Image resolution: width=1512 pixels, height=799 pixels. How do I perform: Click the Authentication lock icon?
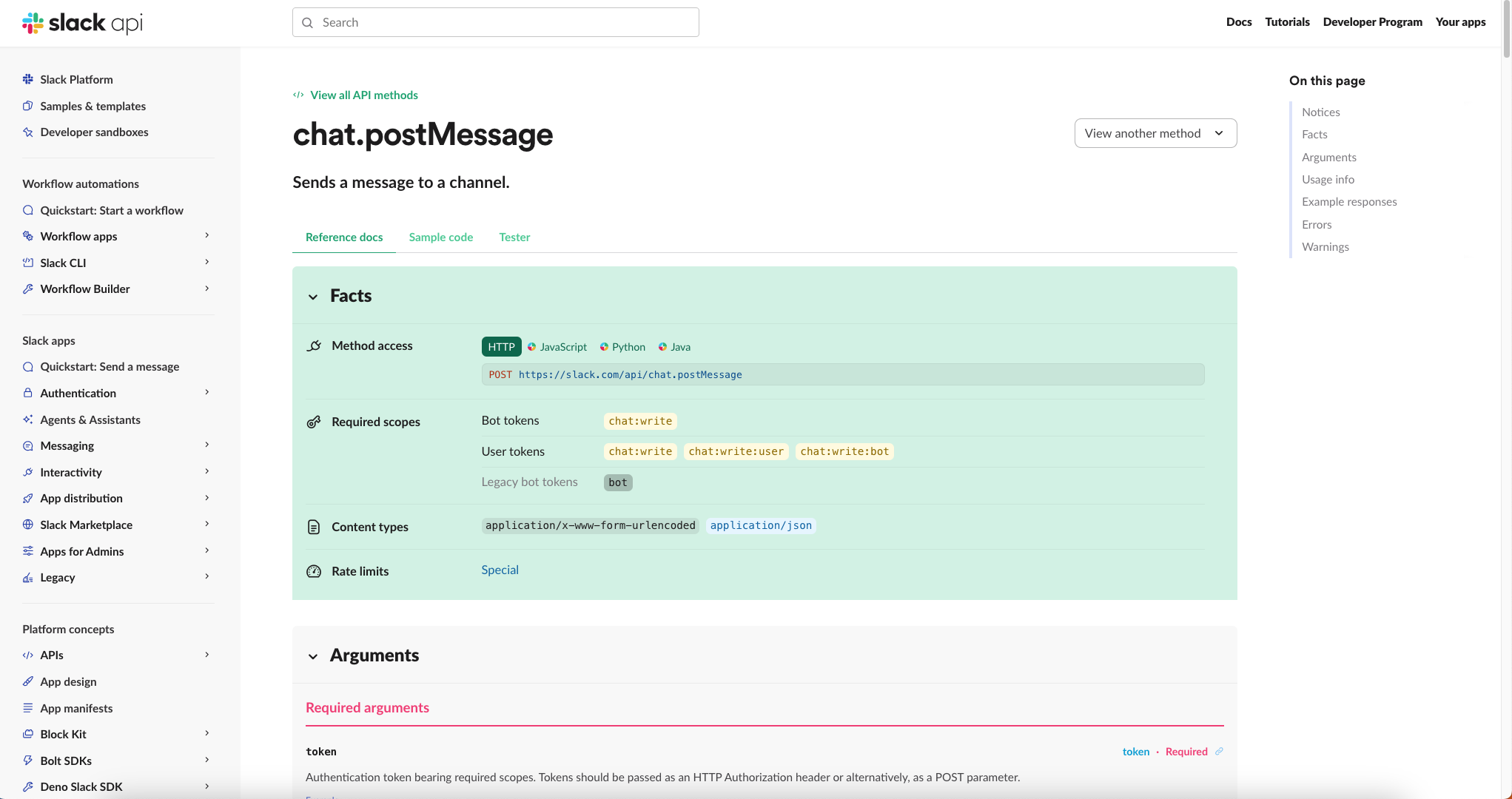(28, 393)
